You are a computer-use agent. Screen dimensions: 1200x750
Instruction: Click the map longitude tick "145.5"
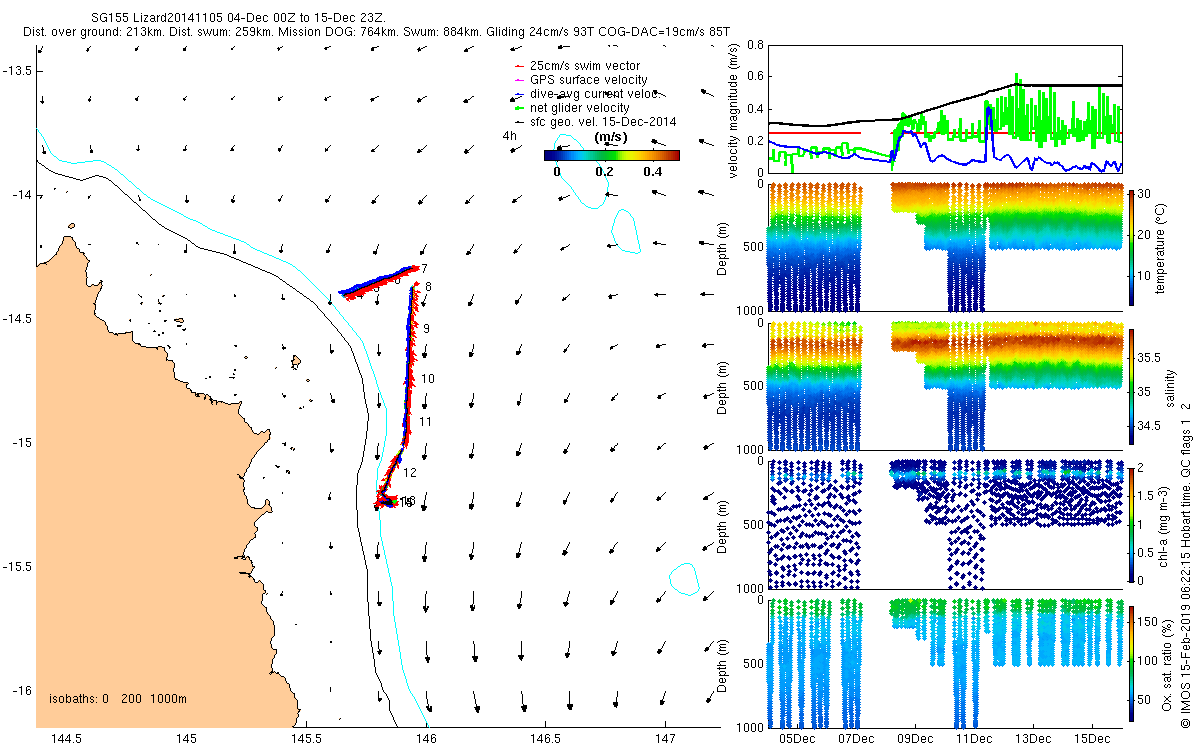305,739
